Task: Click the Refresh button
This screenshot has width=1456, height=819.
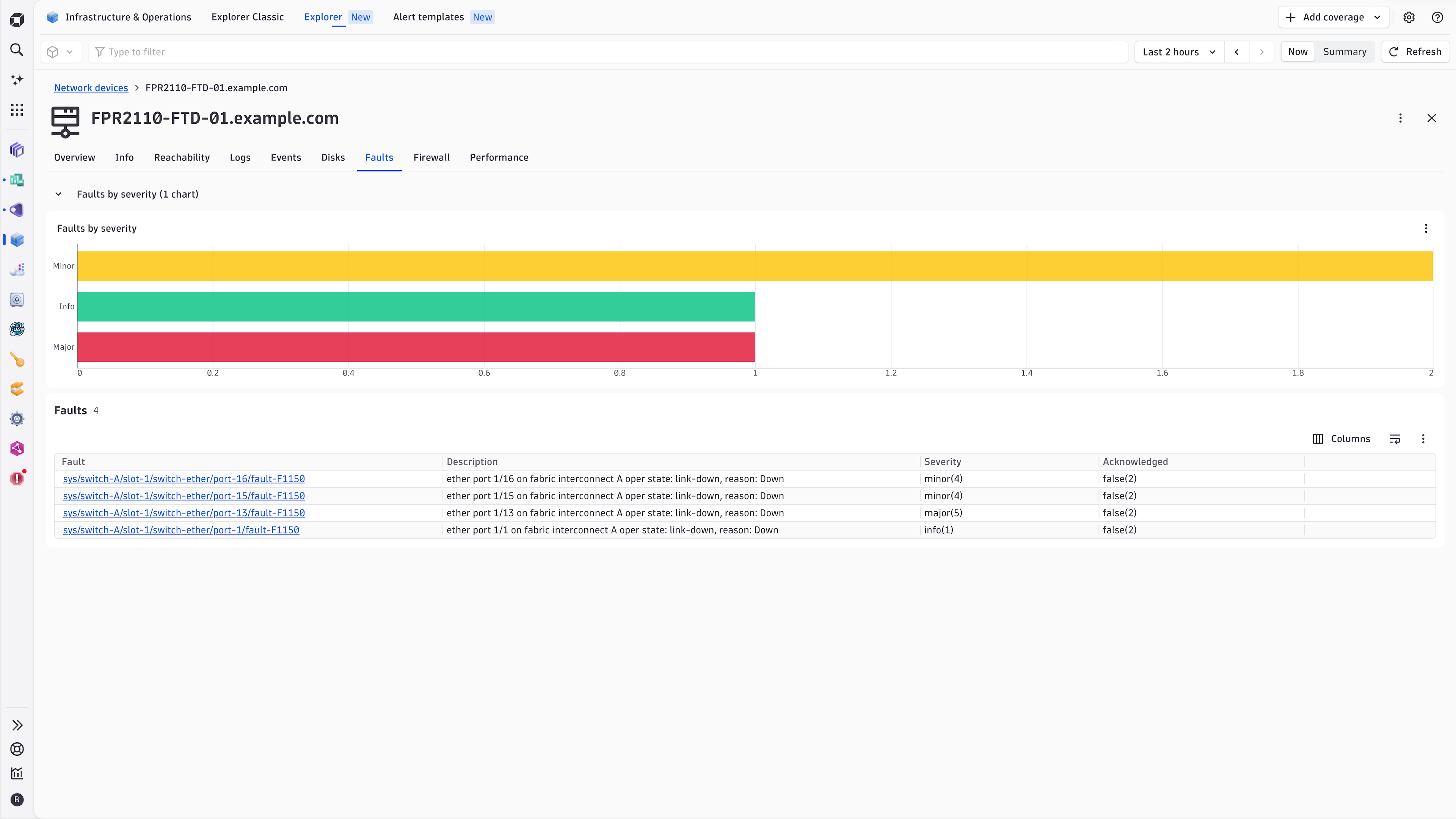Action: 1415,52
